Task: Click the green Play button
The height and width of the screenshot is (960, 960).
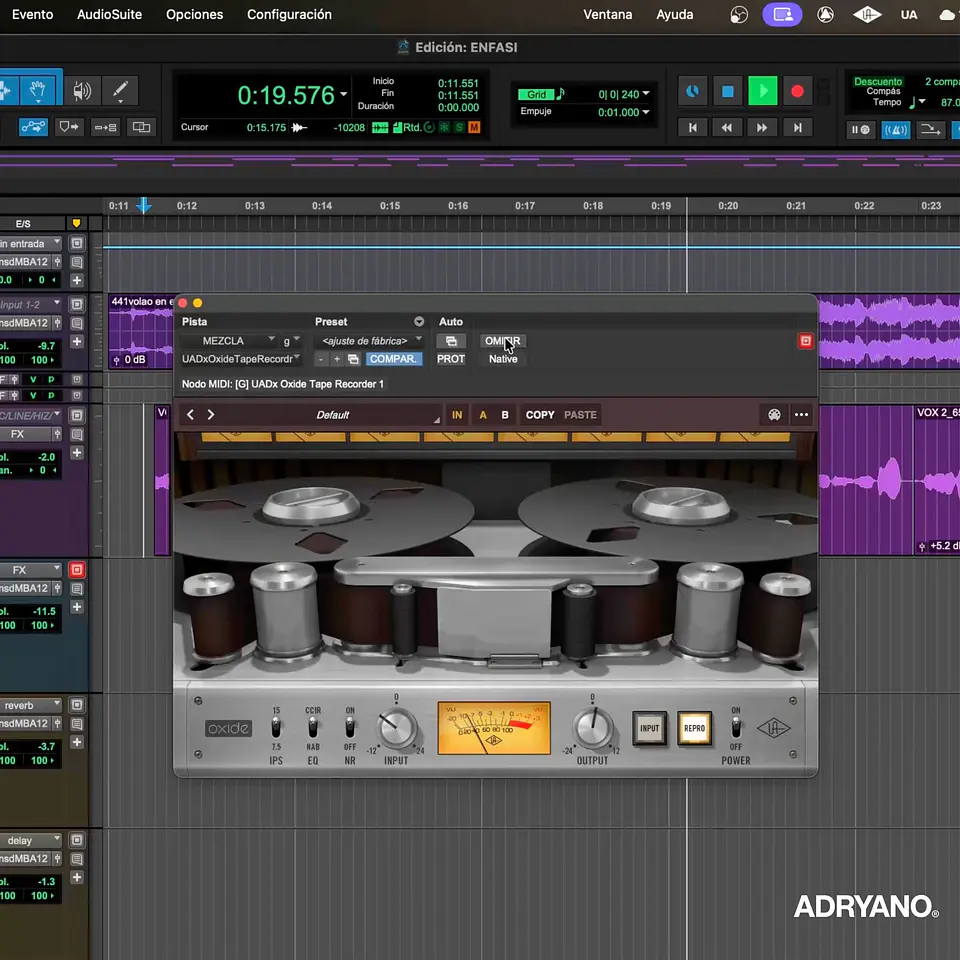Action: [762, 91]
